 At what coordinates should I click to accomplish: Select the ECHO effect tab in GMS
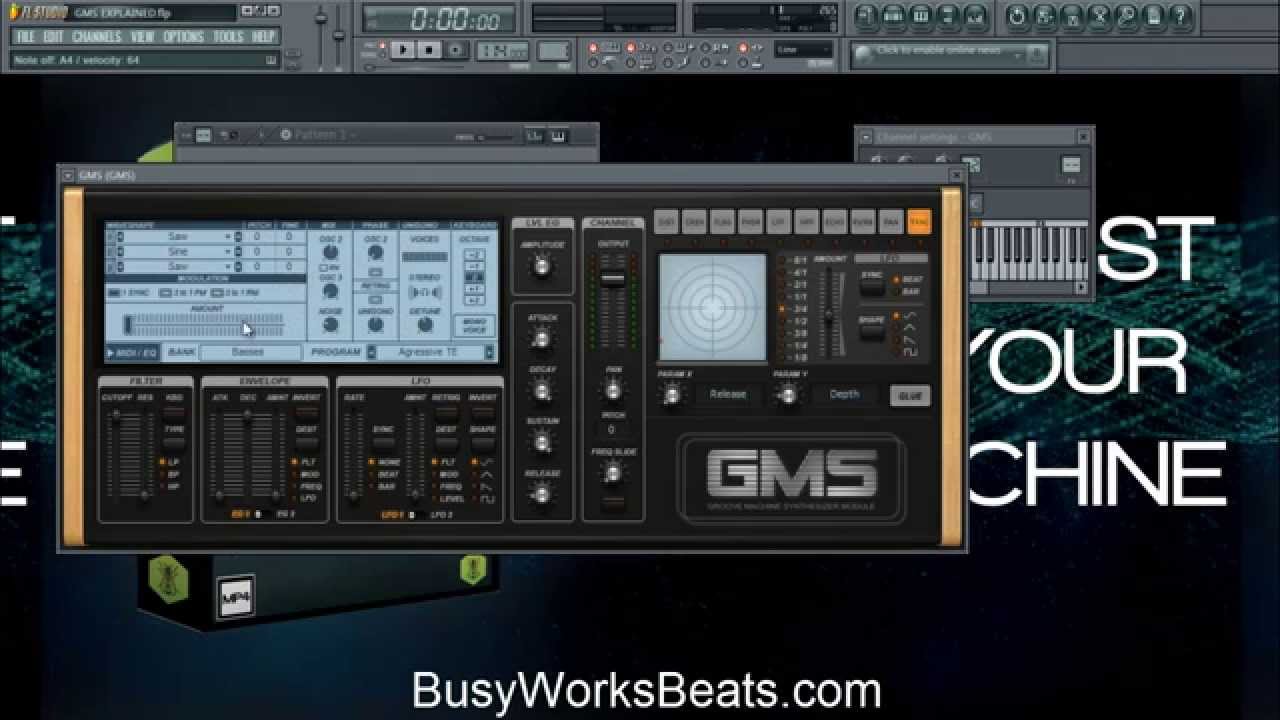(x=835, y=222)
